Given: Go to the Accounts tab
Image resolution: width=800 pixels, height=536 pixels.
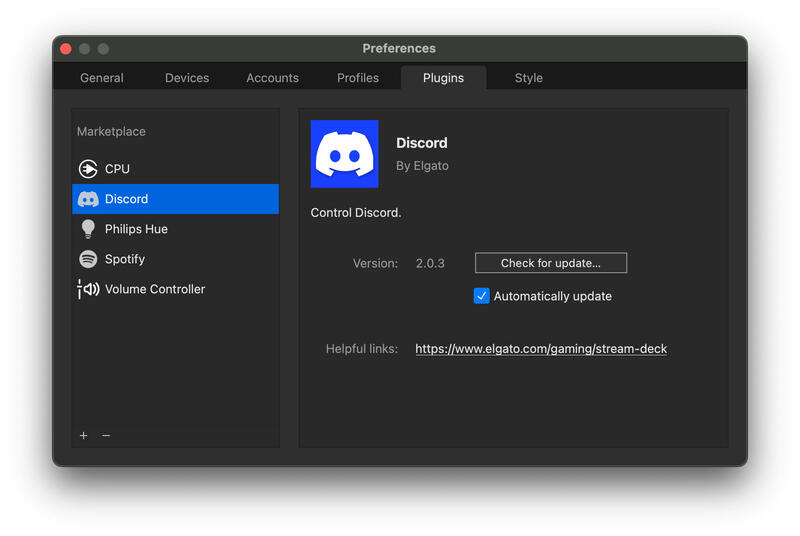Looking at the screenshot, I should coord(272,78).
